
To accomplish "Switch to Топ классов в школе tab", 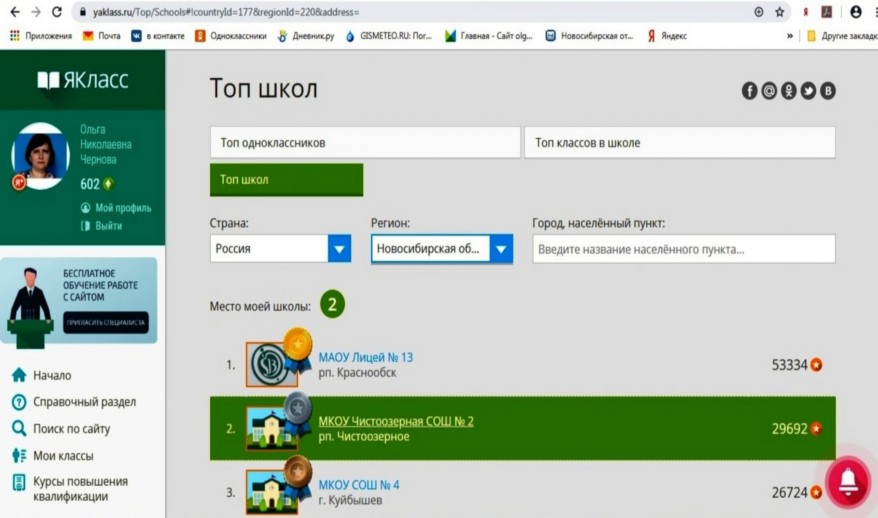I will [x=680, y=142].
